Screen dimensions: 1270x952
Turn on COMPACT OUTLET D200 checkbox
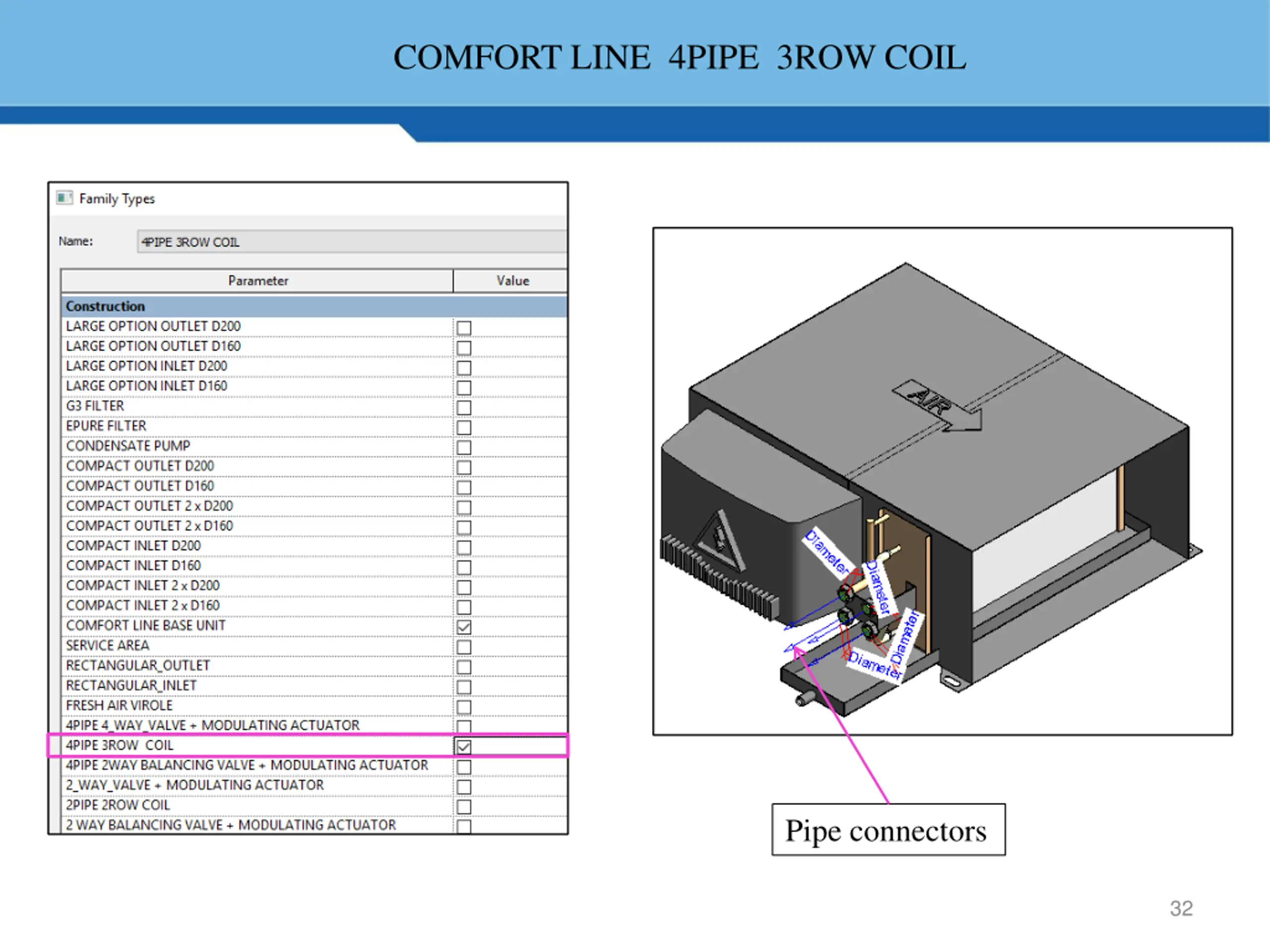pos(463,468)
